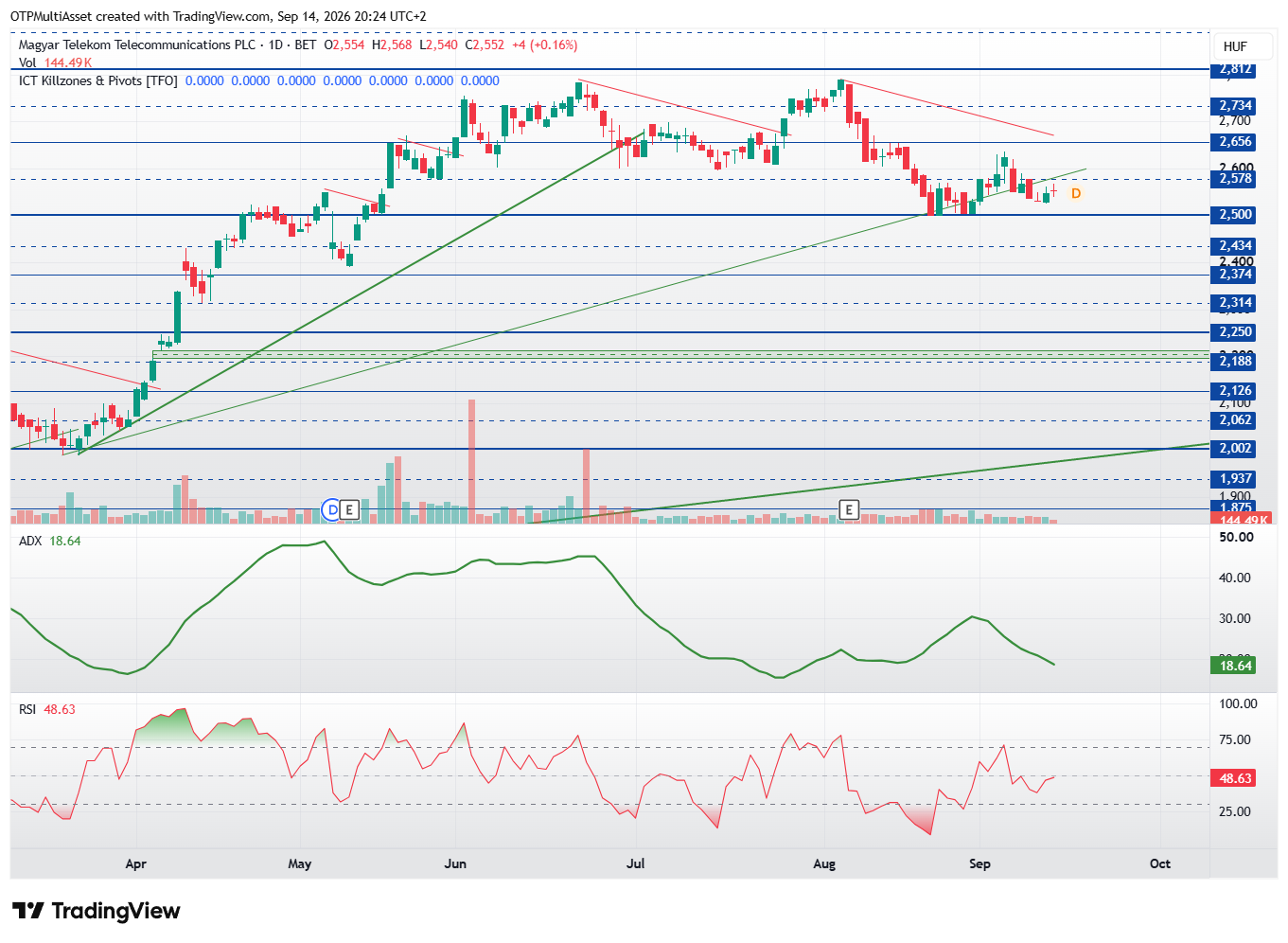Image resolution: width=1288 pixels, height=943 pixels.
Task: Click the Sep label on time axis
Action: click(979, 863)
